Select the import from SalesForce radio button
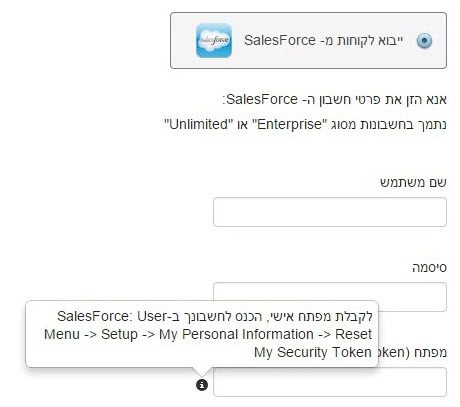The width and height of the screenshot is (460, 407). 424,41
